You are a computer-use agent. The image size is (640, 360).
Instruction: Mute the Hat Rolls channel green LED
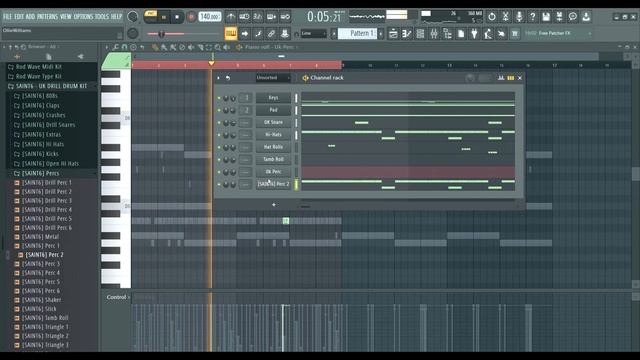tap(219, 147)
